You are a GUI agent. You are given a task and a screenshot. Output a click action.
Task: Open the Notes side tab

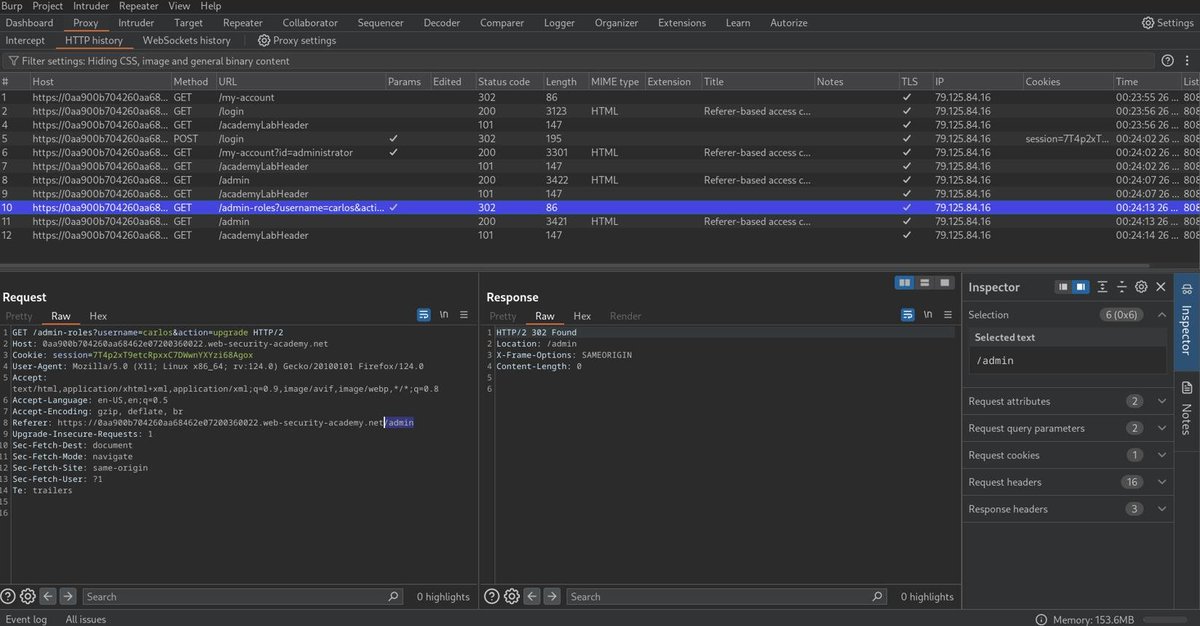[1187, 407]
